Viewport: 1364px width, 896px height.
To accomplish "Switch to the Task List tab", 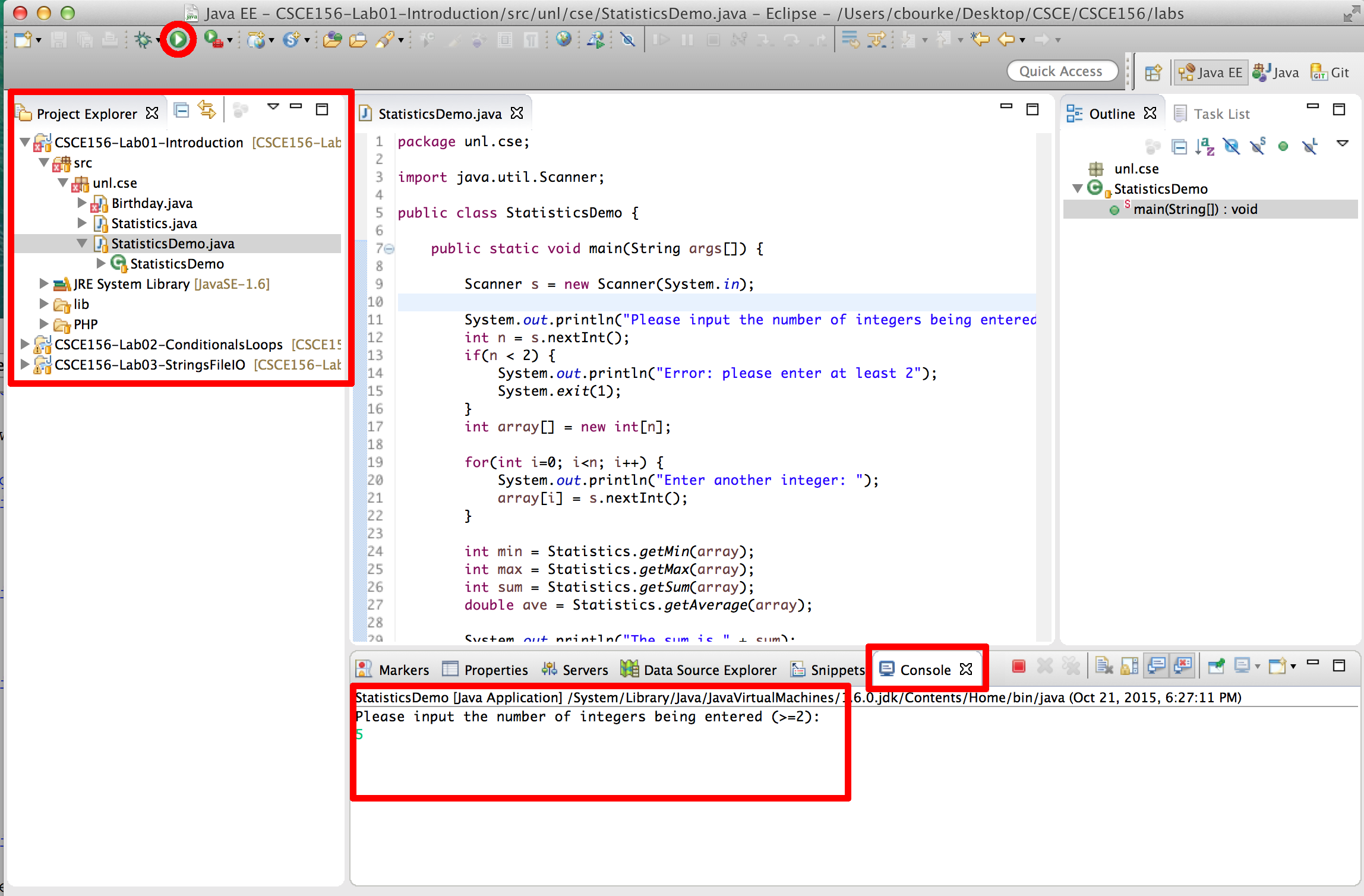I will pyautogui.click(x=1212, y=113).
